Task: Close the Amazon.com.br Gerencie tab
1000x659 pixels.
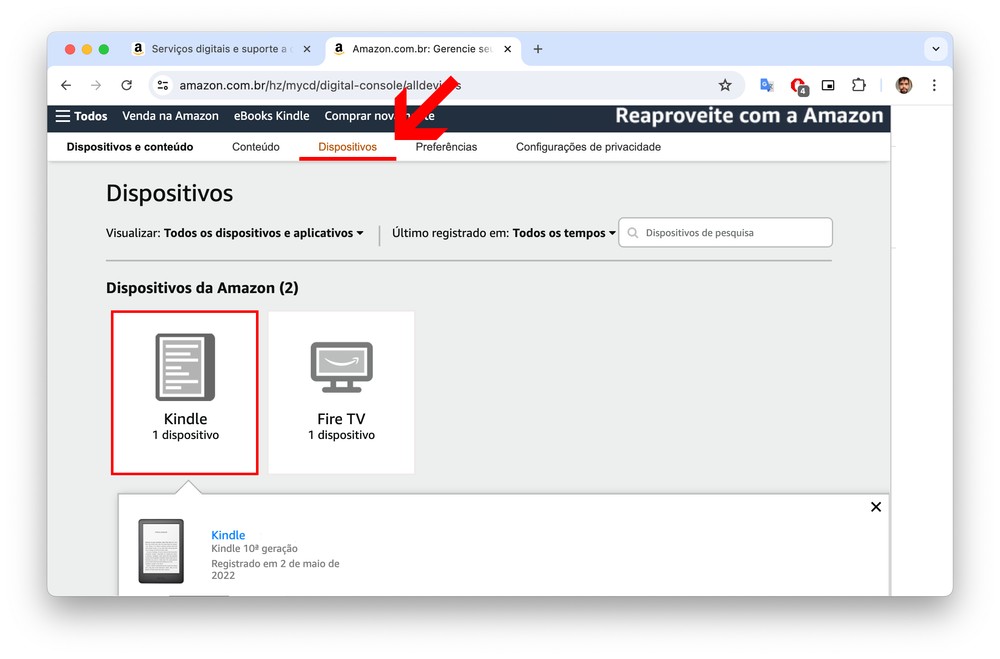Action: pyautogui.click(x=508, y=49)
